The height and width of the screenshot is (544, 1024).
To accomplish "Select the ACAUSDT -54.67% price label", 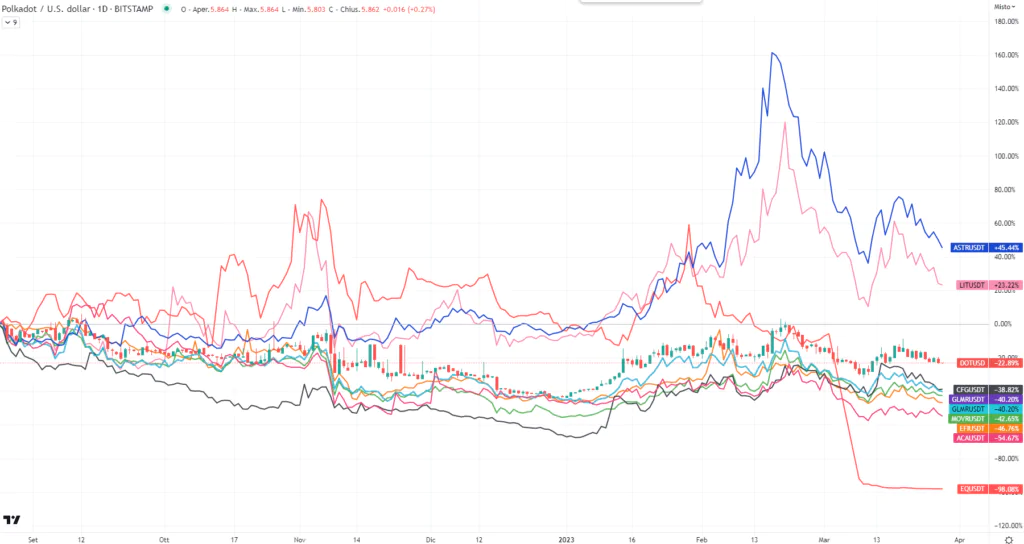I will pyautogui.click(x=987, y=438).
